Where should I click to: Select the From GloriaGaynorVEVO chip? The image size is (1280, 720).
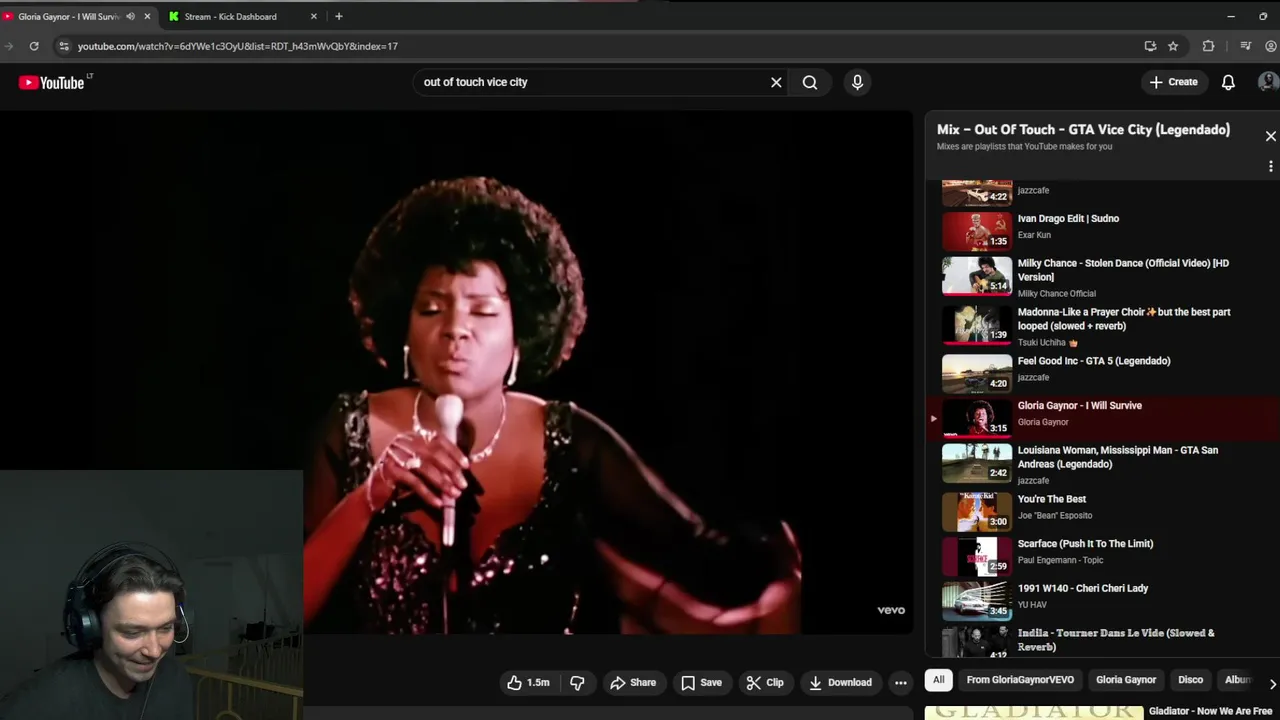coord(1020,680)
